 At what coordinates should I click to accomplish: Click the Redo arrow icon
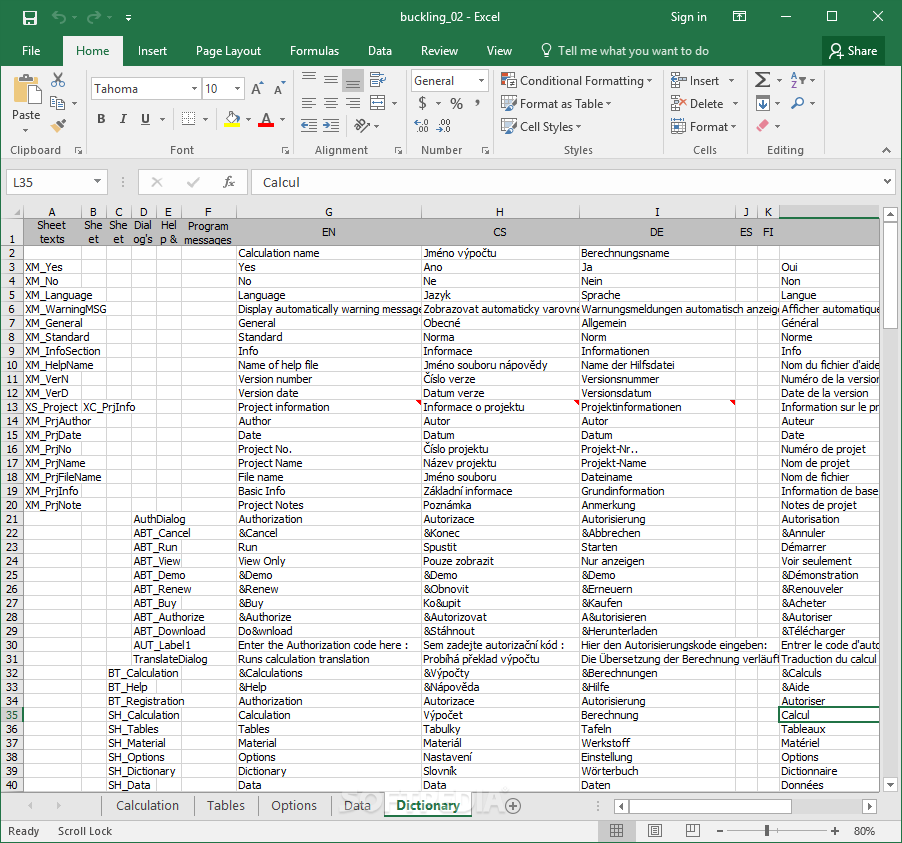[x=93, y=17]
